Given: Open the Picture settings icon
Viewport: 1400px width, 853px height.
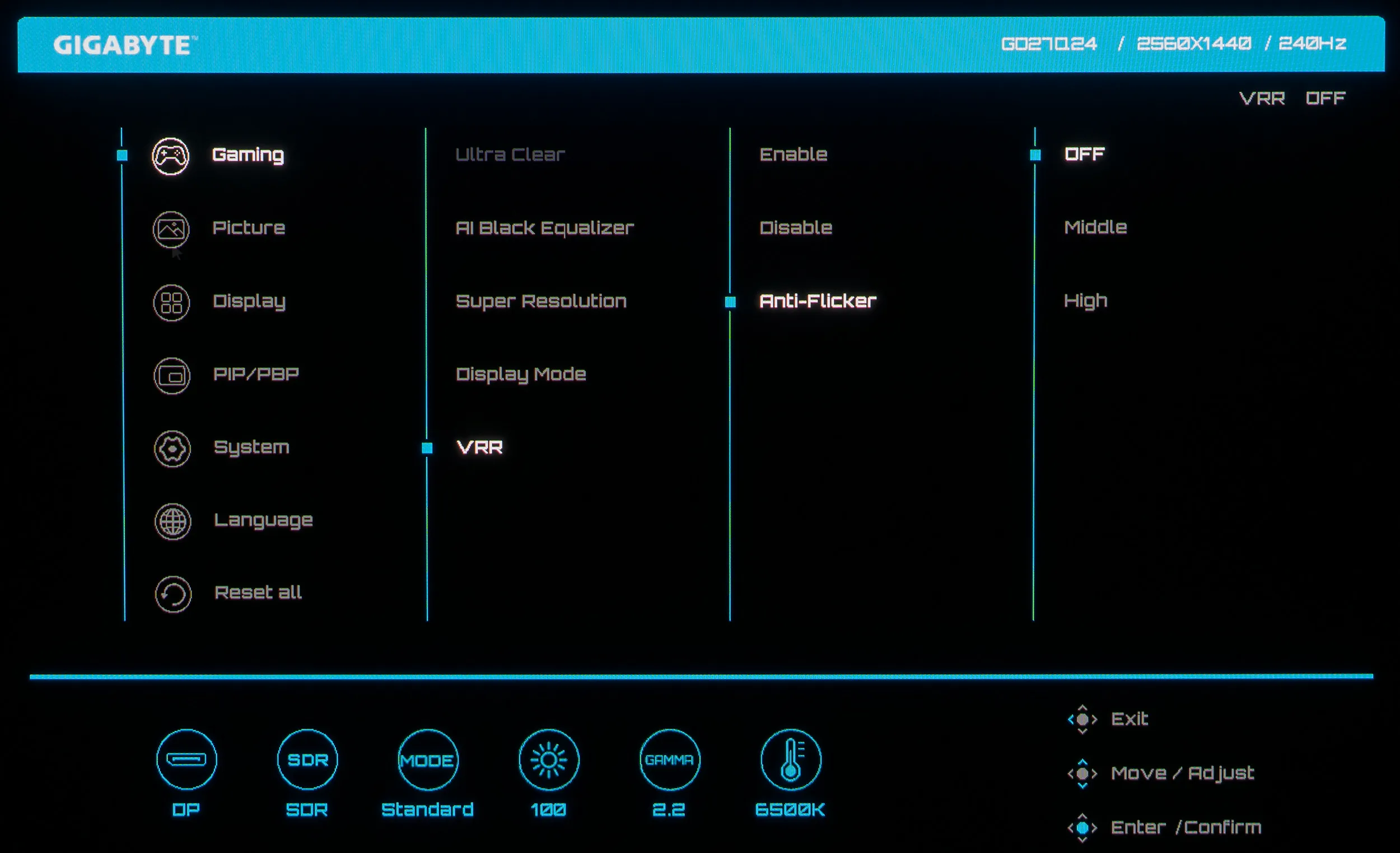Looking at the screenshot, I should tap(170, 229).
